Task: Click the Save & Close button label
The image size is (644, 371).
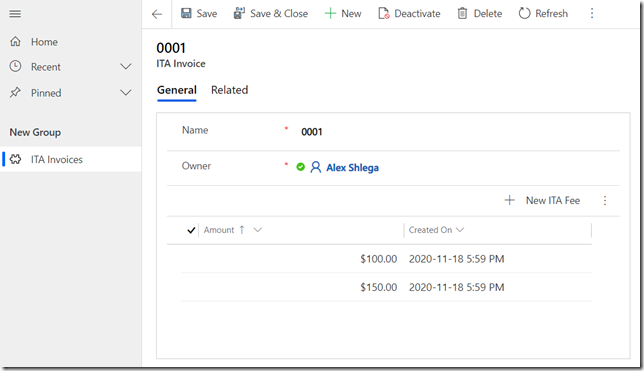Action: (279, 14)
